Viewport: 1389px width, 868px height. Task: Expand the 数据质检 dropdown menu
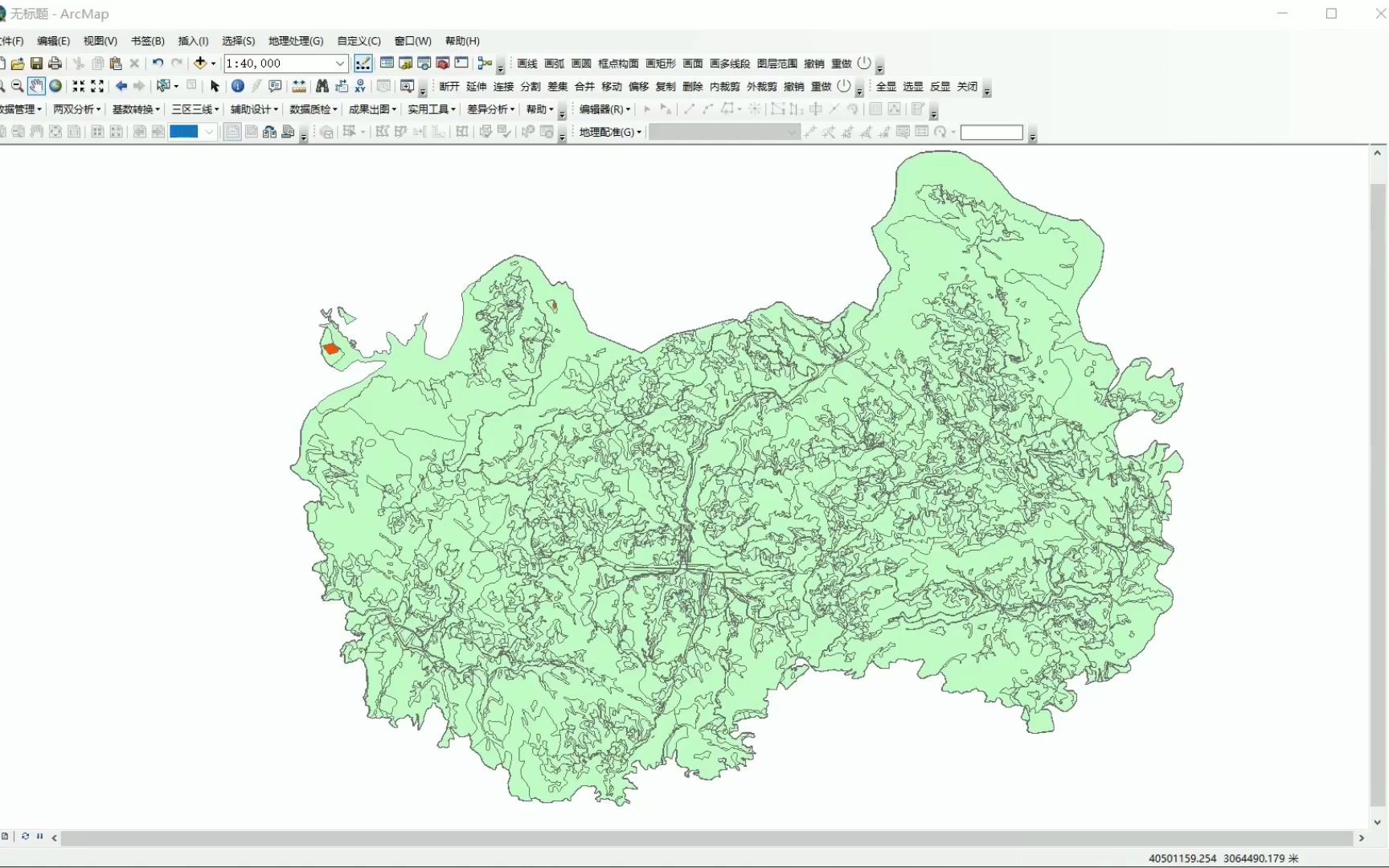[313, 109]
